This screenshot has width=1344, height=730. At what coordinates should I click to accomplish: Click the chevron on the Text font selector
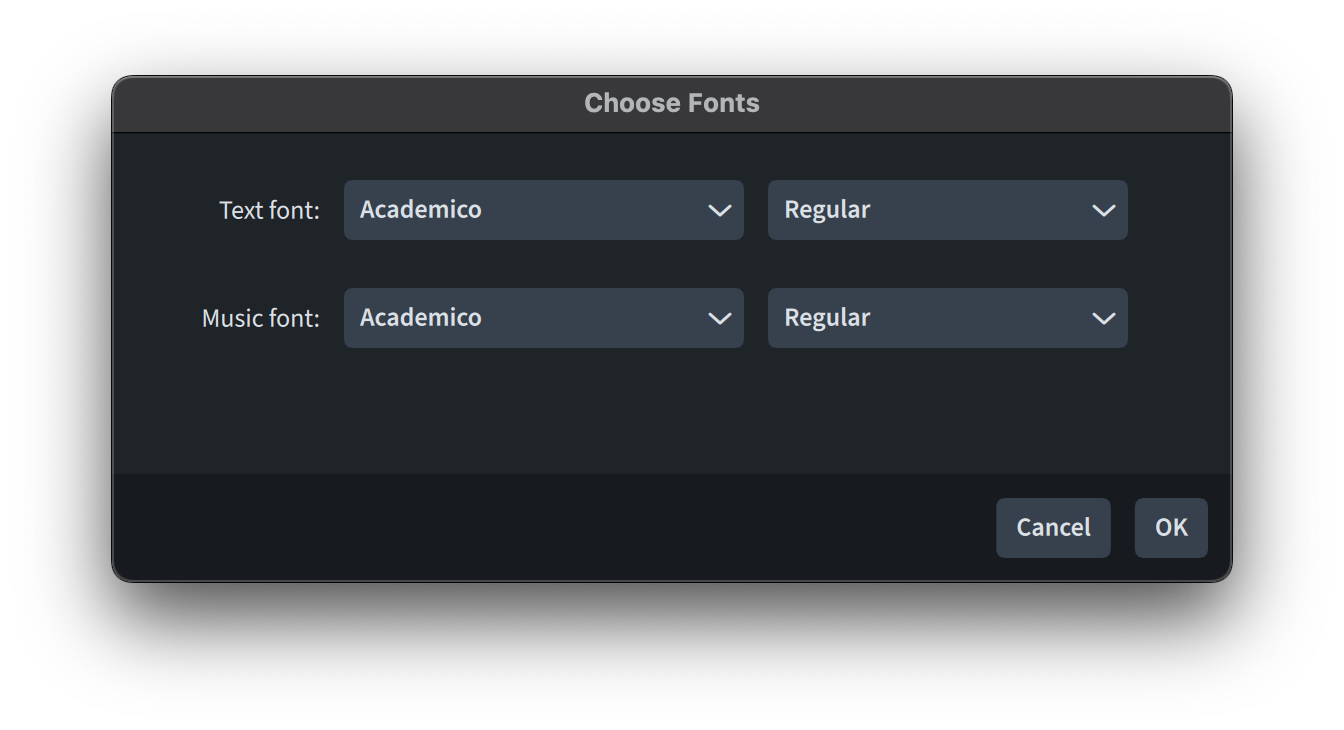point(719,210)
